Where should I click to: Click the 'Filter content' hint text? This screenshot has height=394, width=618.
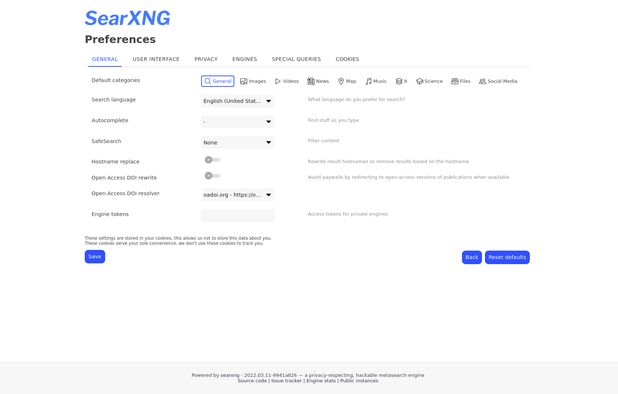324,141
